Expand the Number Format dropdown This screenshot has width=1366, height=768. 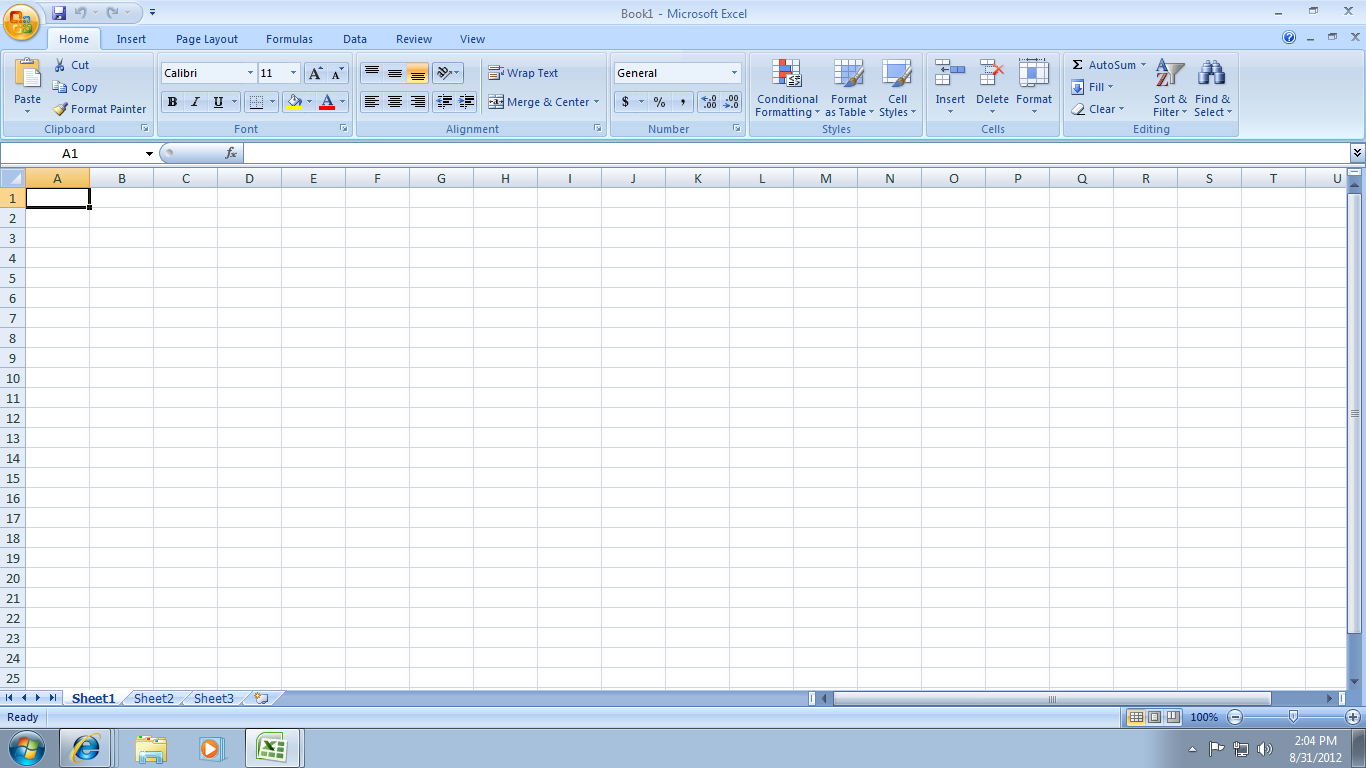coord(733,72)
